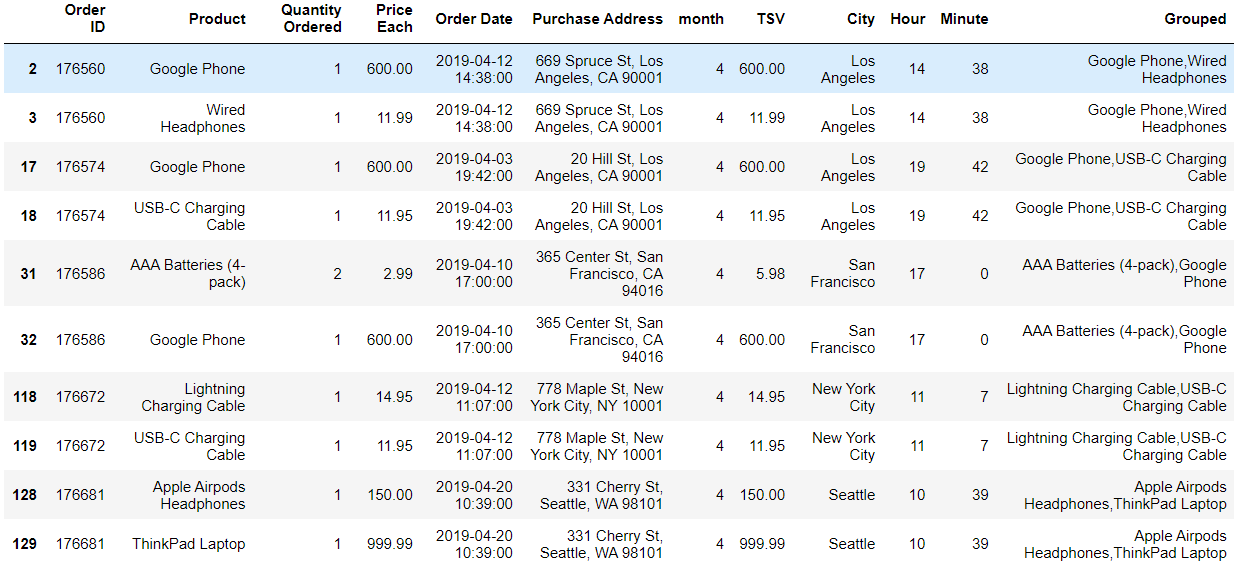Click the Order ID column header
Viewport: 1241px width, 567px height.
[84, 19]
